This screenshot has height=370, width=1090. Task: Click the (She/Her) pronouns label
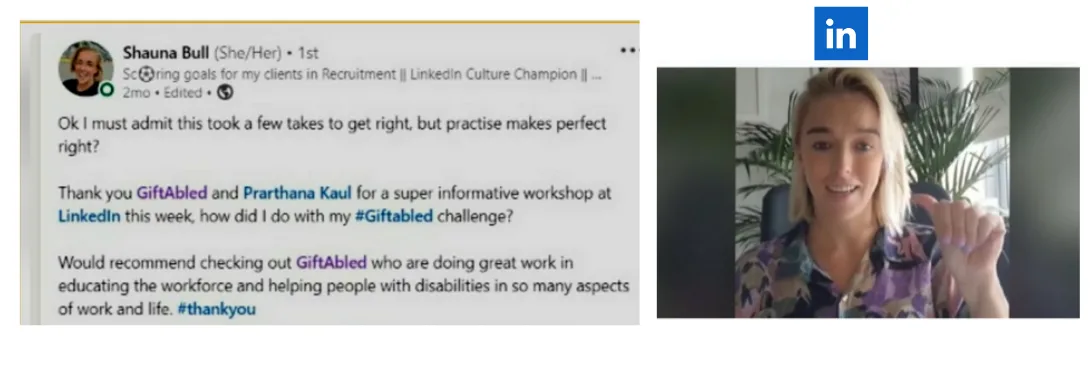tap(247, 53)
